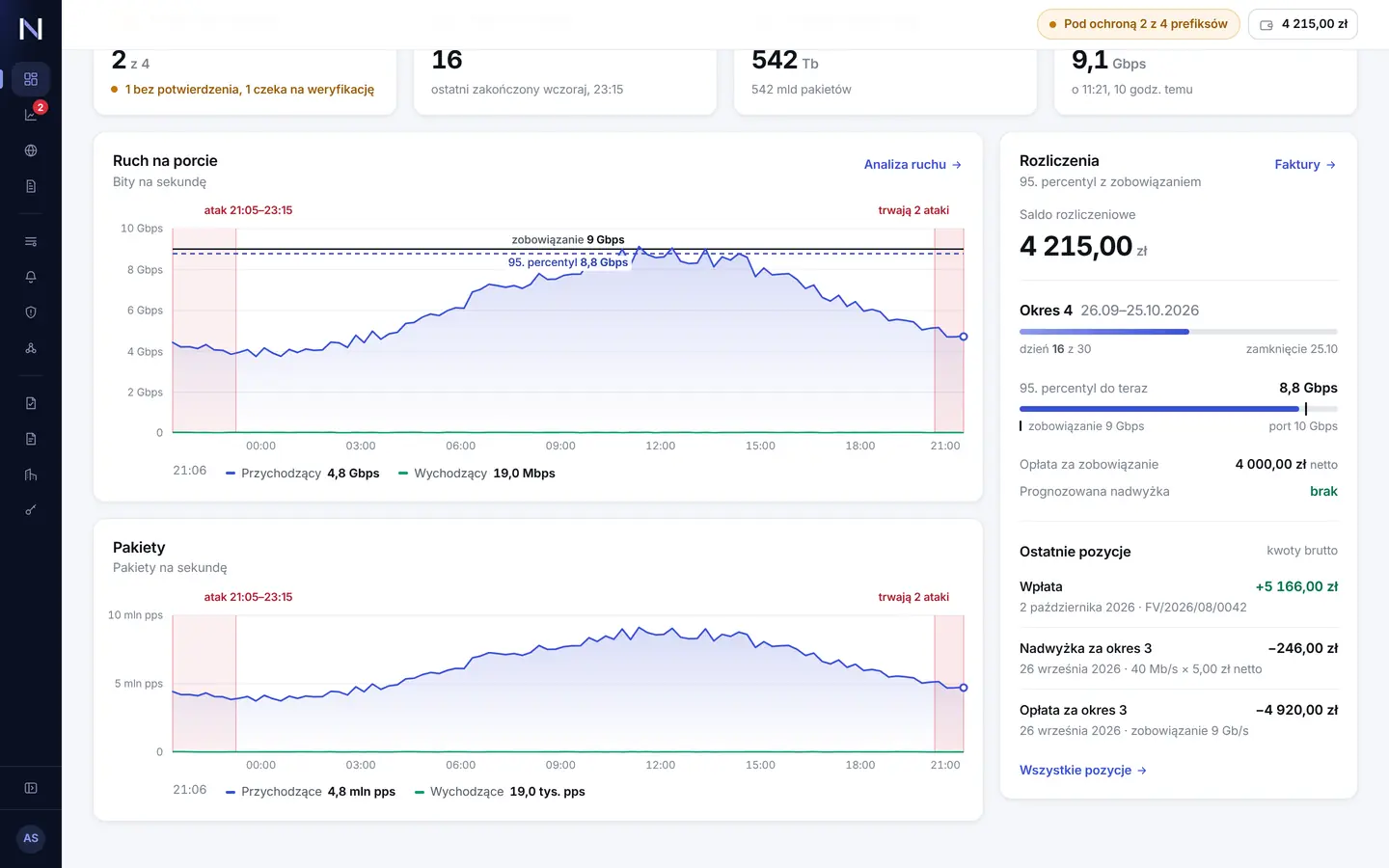The width and height of the screenshot is (1389, 868).
Task: Select the globe icon in the sidebar
Action: click(x=31, y=150)
